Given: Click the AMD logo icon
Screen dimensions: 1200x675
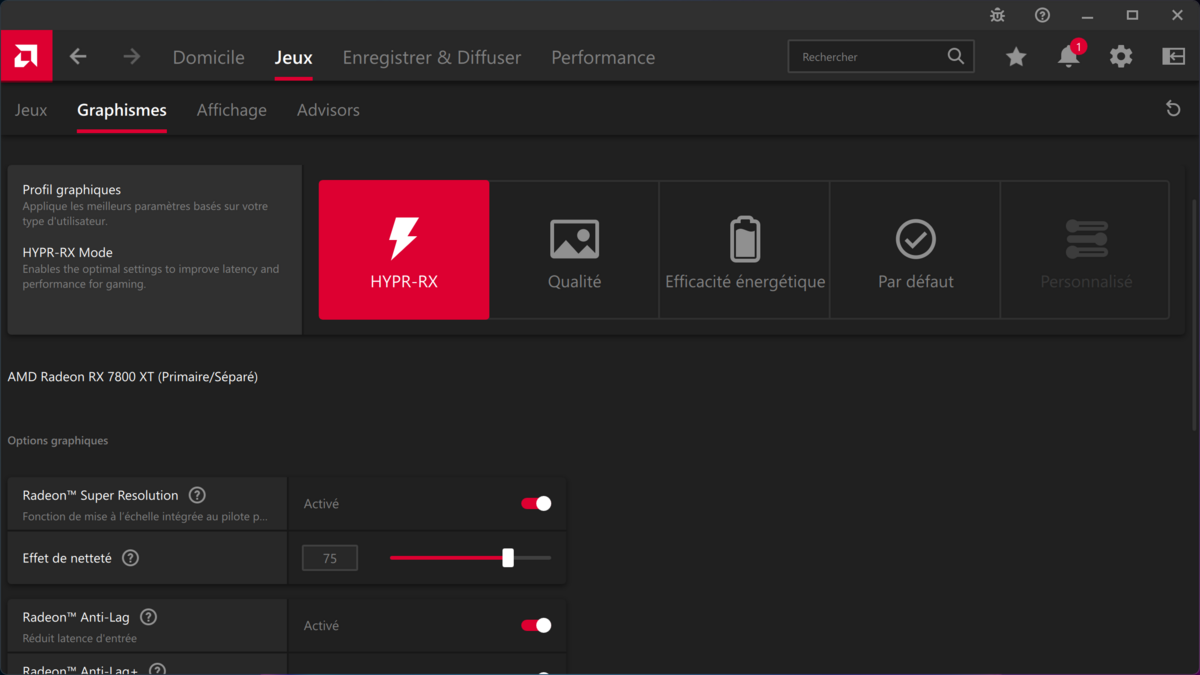Looking at the screenshot, I should pyautogui.click(x=26, y=56).
